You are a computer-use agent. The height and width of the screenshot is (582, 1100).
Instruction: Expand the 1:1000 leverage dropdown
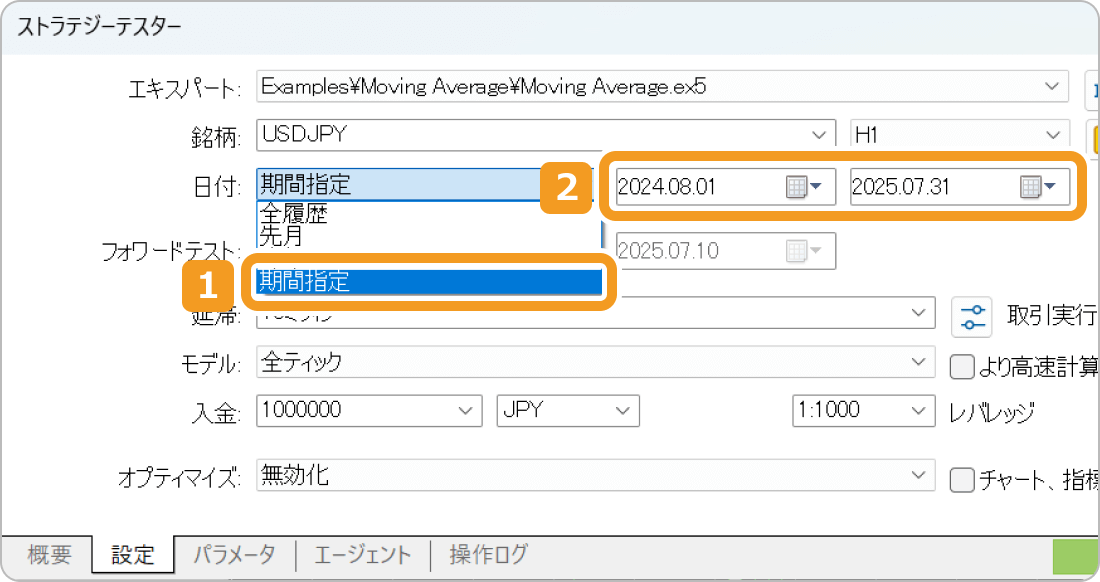(x=917, y=411)
